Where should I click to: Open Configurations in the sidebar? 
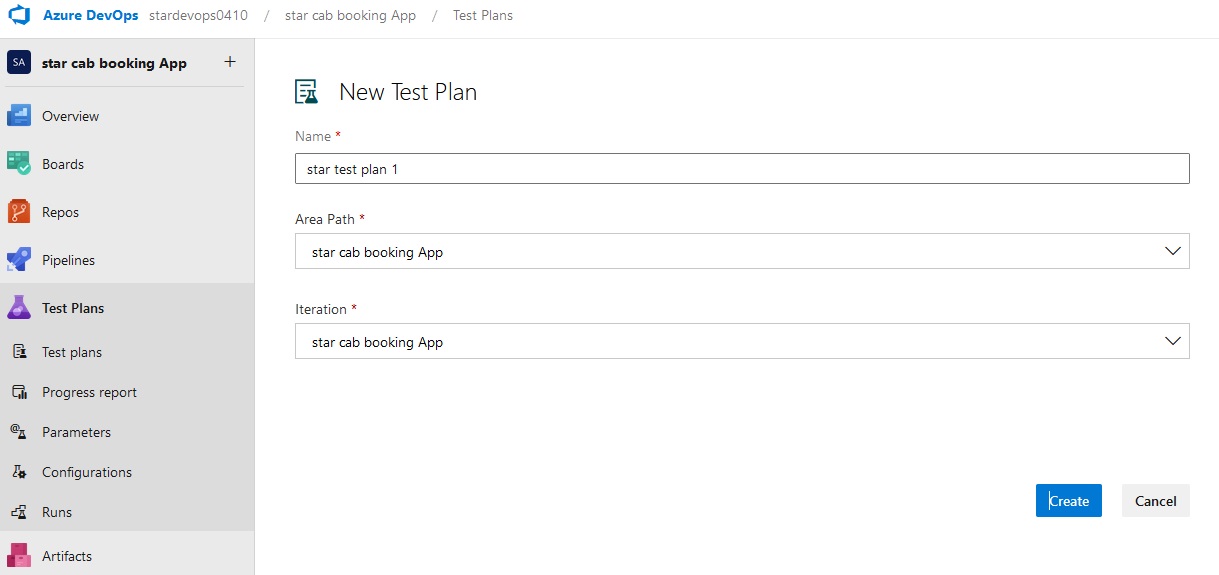[87, 472]
